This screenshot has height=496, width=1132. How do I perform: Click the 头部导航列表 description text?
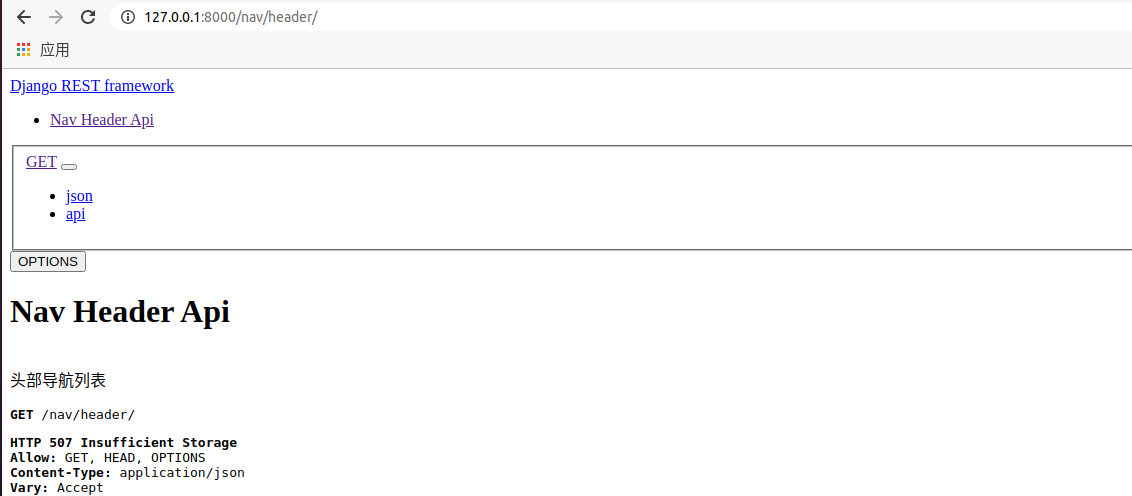point(58,380)
